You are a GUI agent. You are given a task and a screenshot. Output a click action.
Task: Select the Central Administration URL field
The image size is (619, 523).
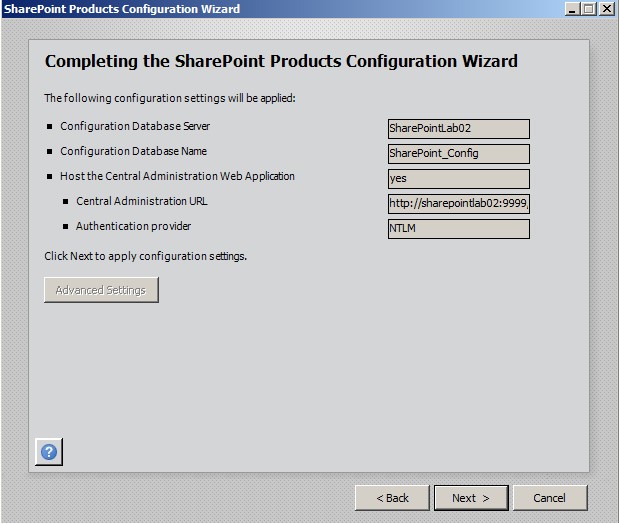(458, 204)
